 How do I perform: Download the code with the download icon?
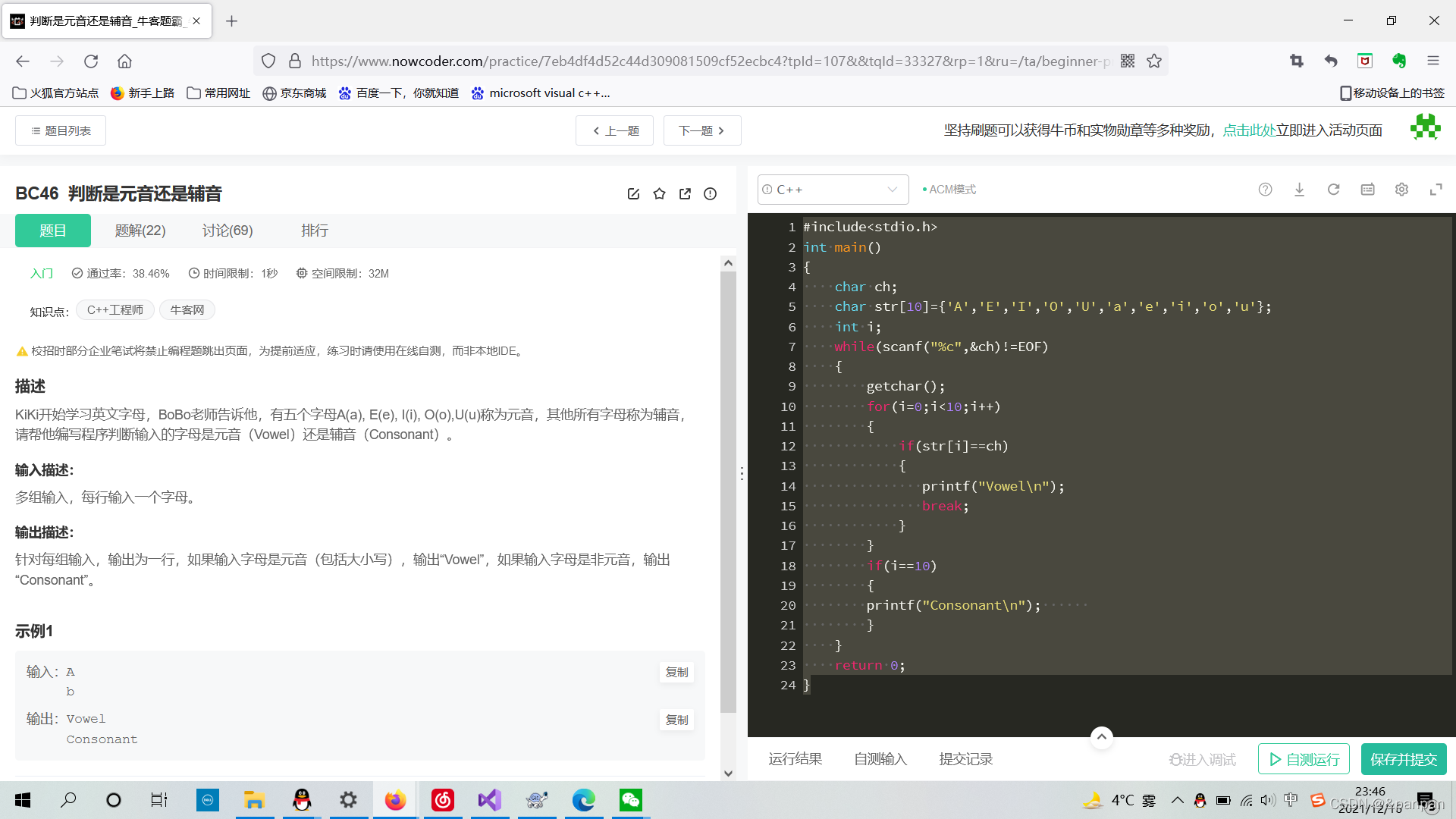(x=1299, y=190)
